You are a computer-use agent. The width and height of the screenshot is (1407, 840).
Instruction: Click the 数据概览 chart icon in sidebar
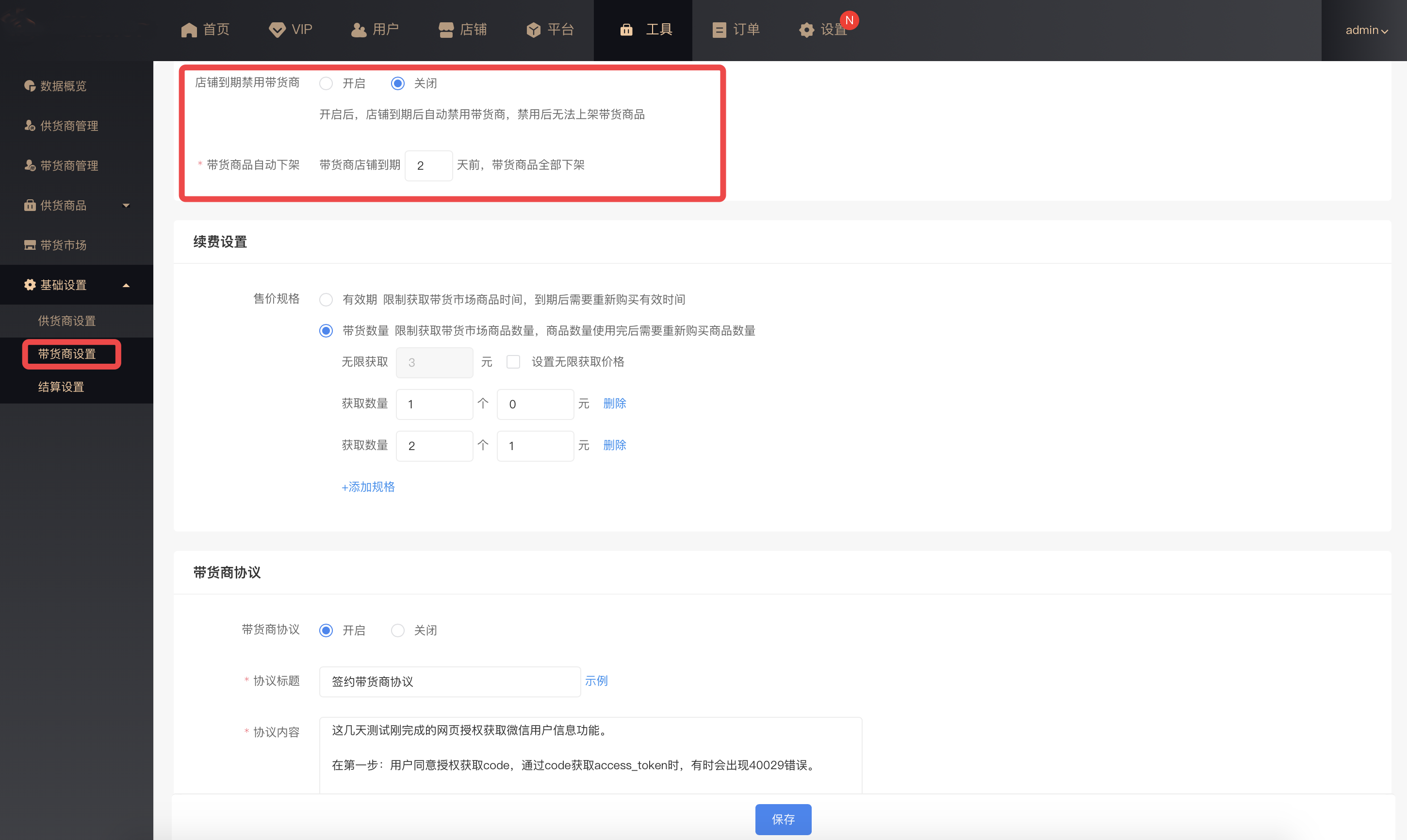[x=30, y=86]
